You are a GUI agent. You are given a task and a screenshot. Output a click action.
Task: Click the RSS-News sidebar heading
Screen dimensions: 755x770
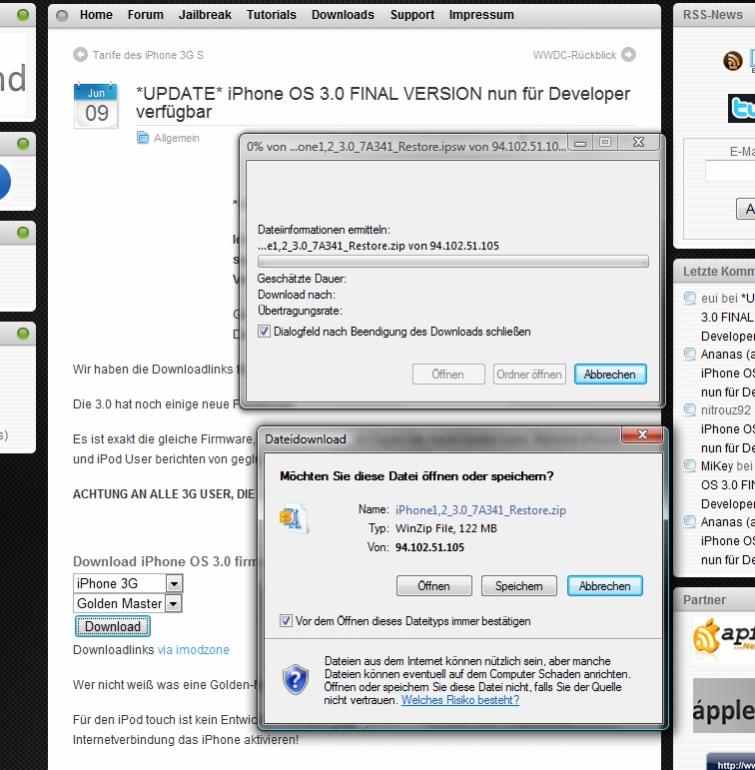tap(713, 15)
